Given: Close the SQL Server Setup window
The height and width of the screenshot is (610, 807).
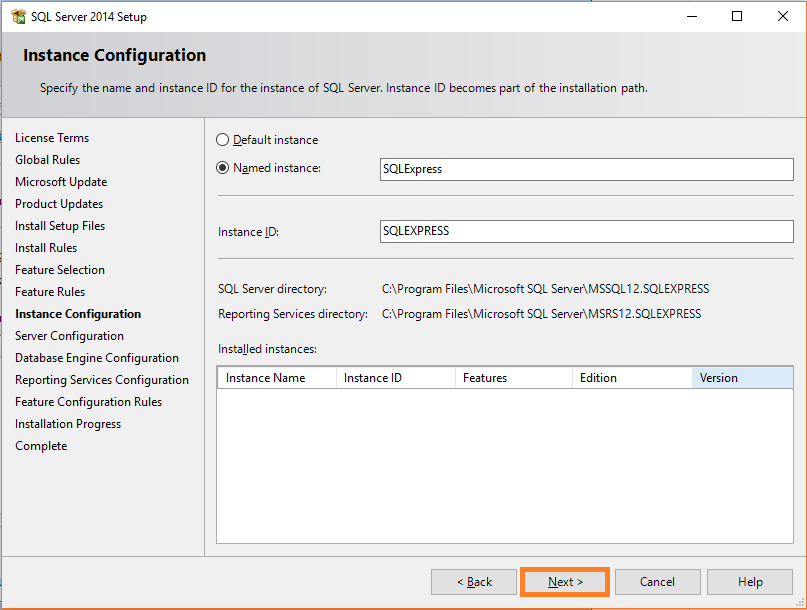Looking at the screenshot, I should (x=783, y=16).
